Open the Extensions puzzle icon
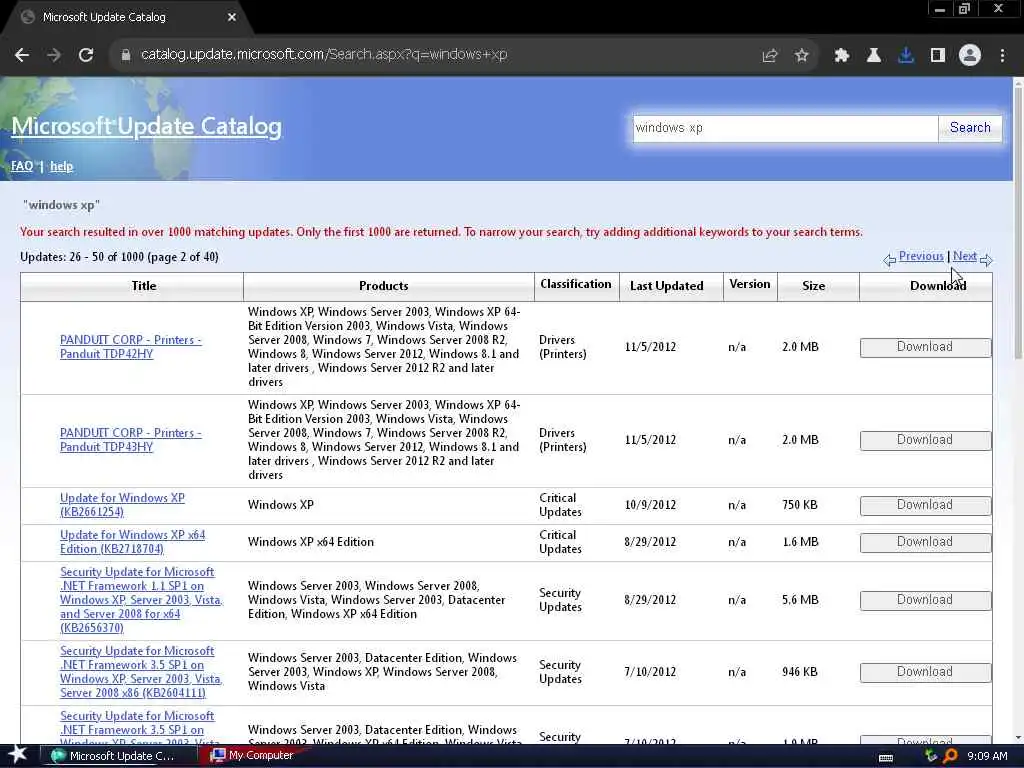Screen dimensions: 1024x768 pyautogui.click(x=842, y=56)
